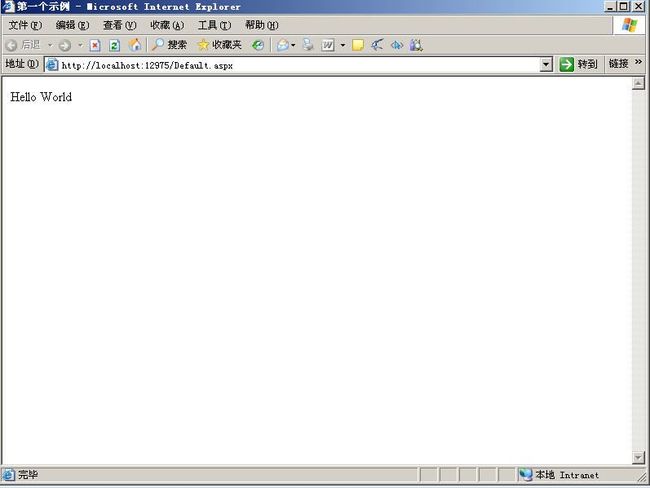This screenshot has width=650, height=488.
Task: Open the 查看(V) menu
Action: (x=120, y=25)
